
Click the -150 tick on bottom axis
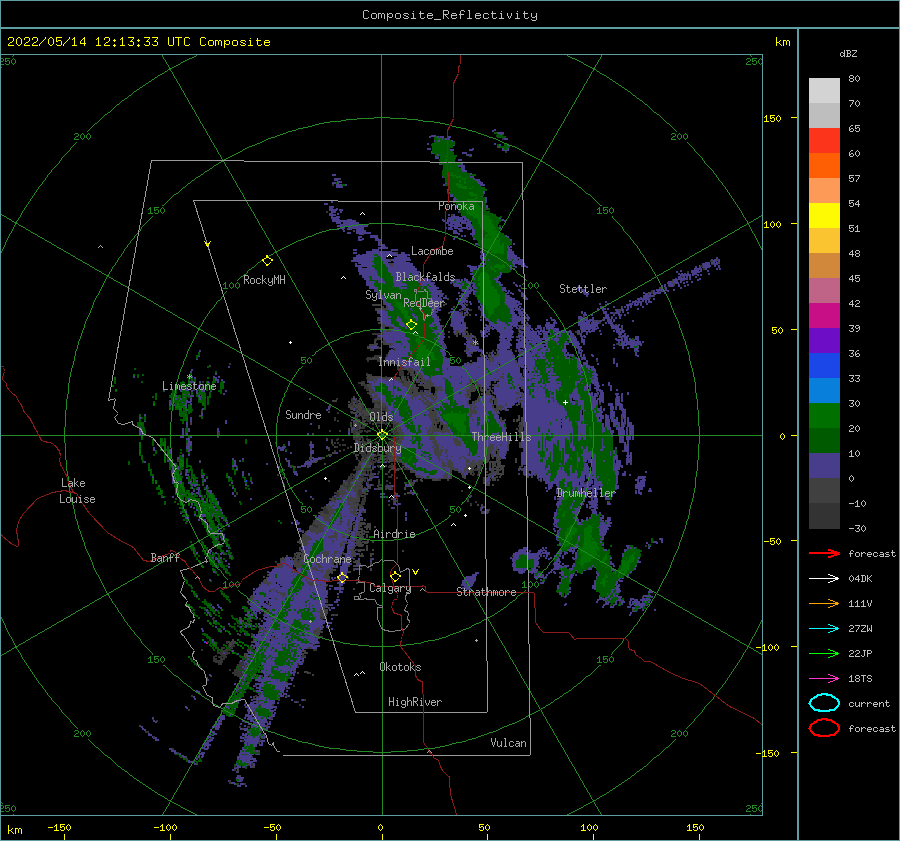tap(59, 827)
